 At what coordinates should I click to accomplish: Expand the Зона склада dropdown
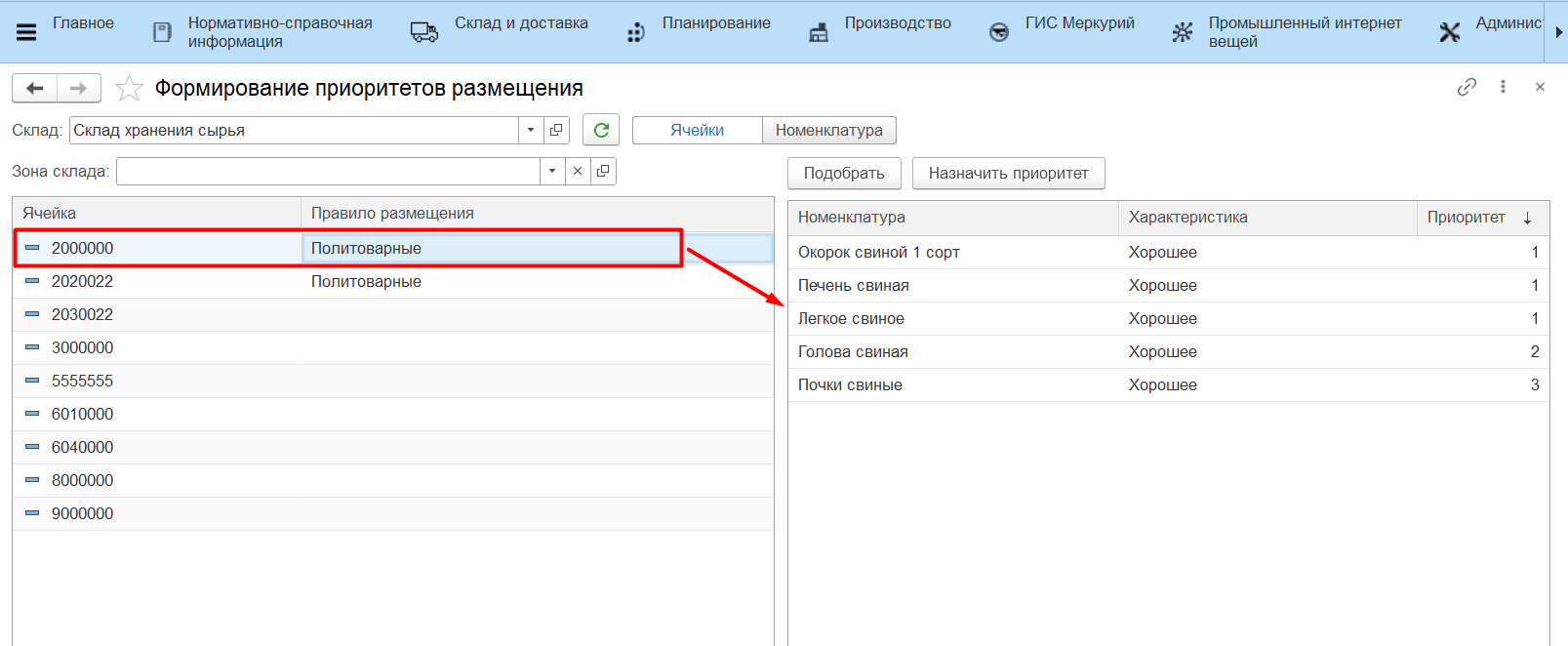(552, 171)
